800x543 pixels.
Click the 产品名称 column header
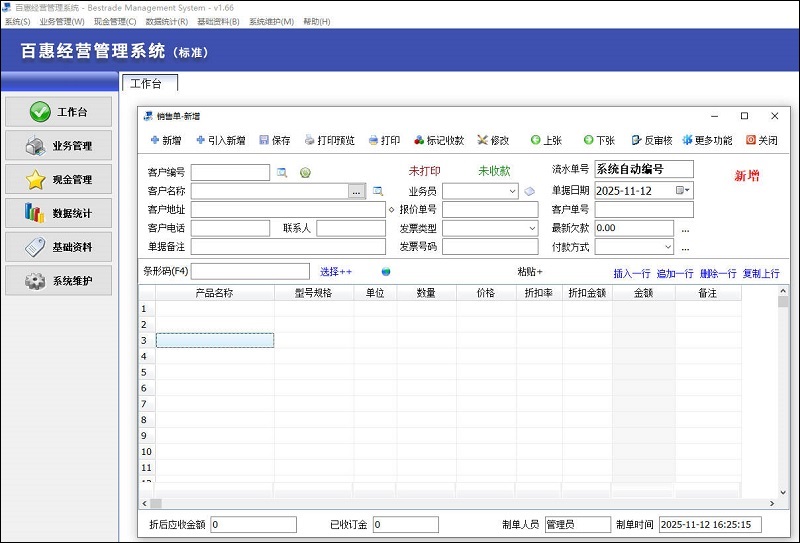coord(214,293)
